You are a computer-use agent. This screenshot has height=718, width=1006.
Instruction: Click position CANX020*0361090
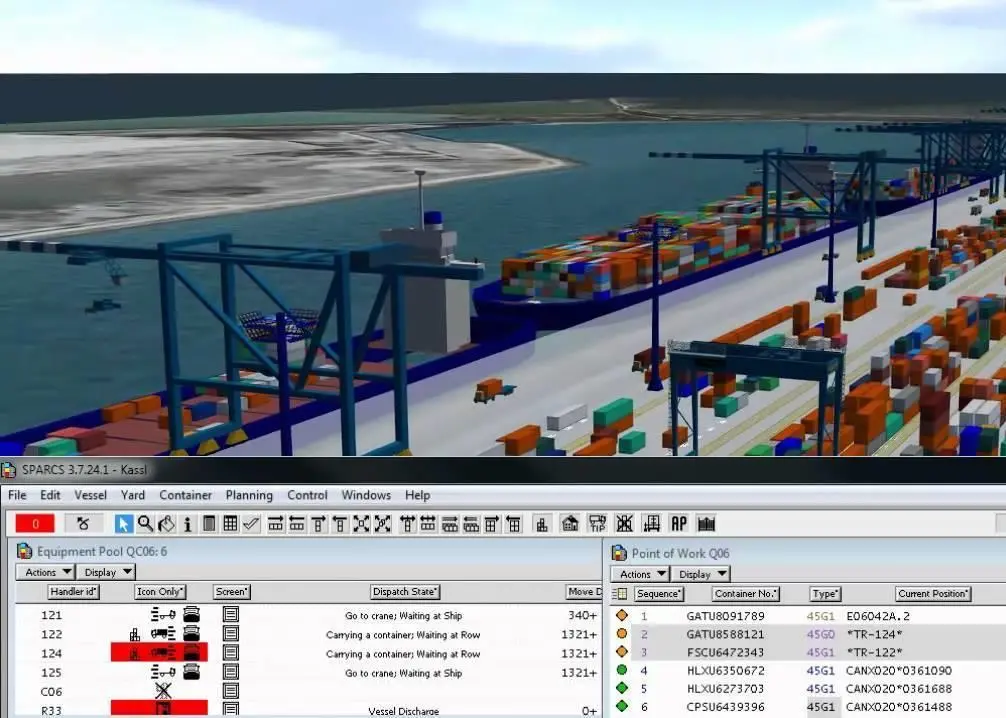click(899, 671)
